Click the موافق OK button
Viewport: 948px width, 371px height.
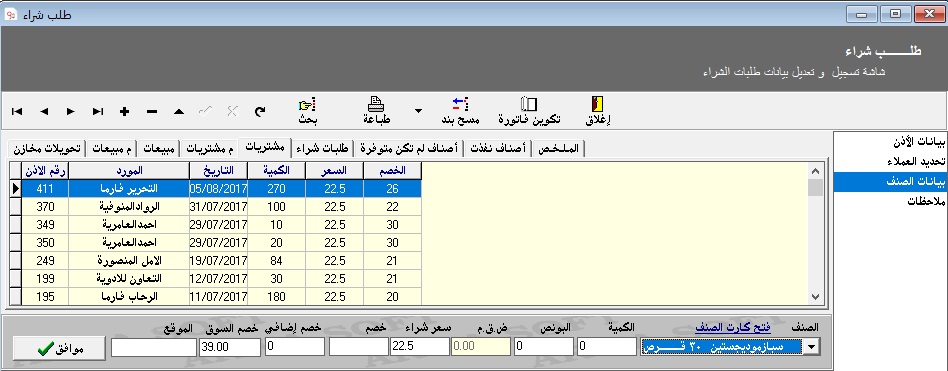click(x=59, y=348)
